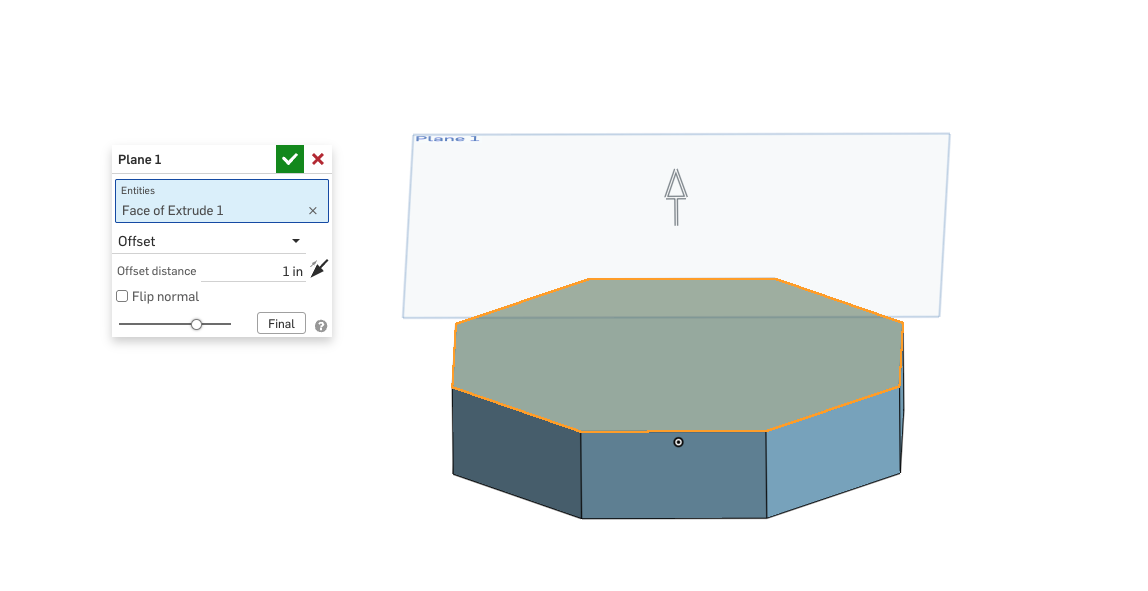Screen dimensions: 1148x591
Task: Click the Plane 1 label in the viewport
Action: (447, 139)
